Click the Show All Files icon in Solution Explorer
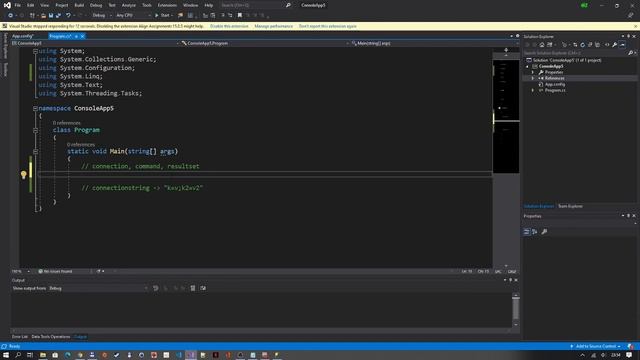Screen dimensions: 640x360 coord(598,44)
